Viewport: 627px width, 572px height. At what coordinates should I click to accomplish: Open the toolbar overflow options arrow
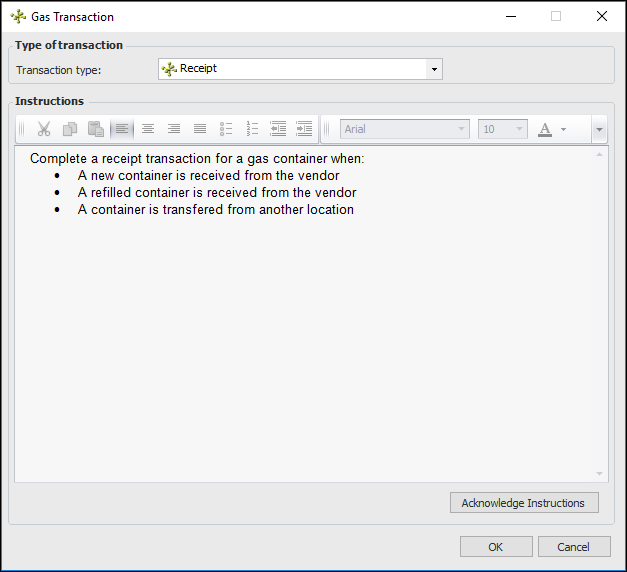point(599,129)
